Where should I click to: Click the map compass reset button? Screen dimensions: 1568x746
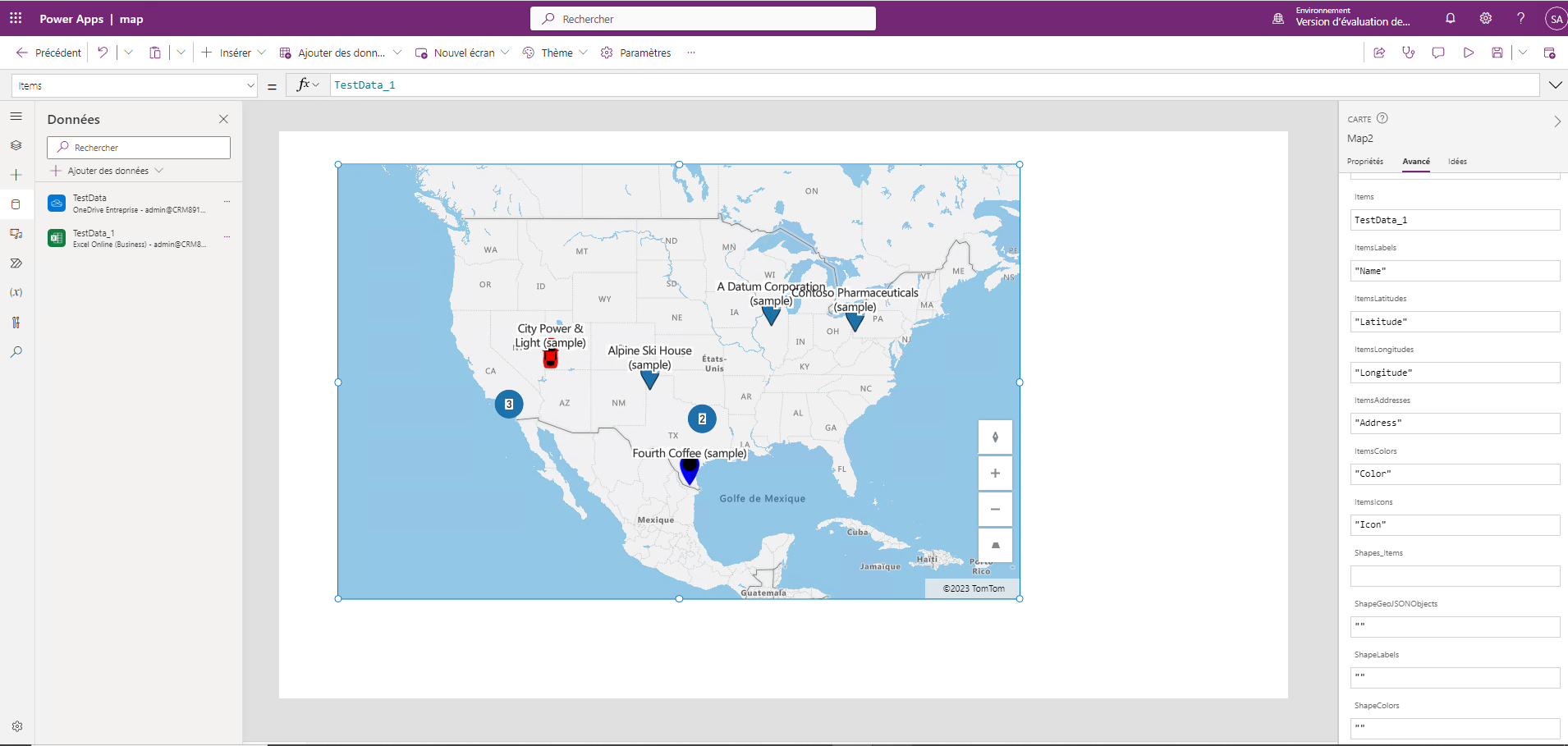(x=995, y=437)
